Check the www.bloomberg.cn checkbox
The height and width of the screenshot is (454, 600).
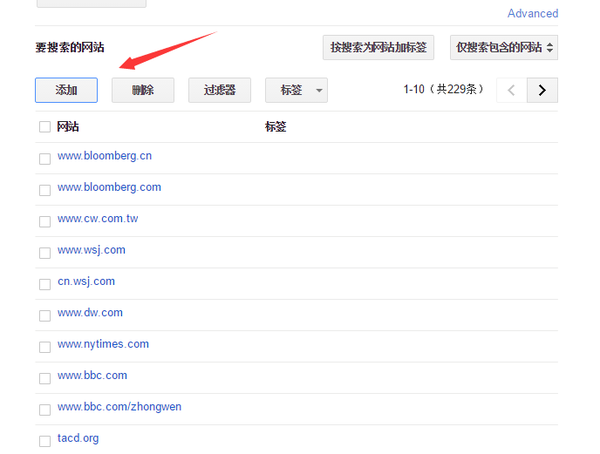[45, 158]
